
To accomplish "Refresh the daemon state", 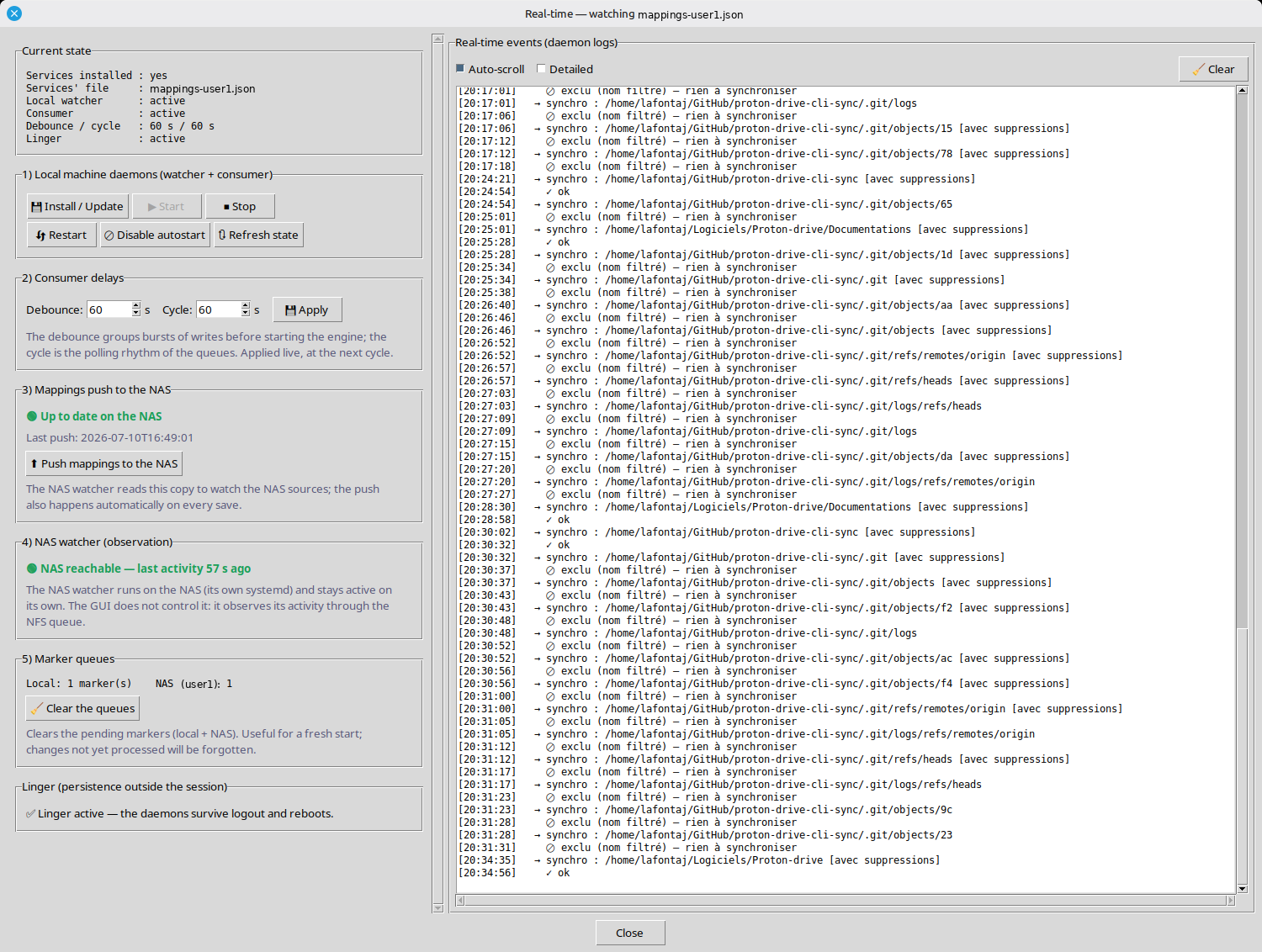I will [258, 235].
